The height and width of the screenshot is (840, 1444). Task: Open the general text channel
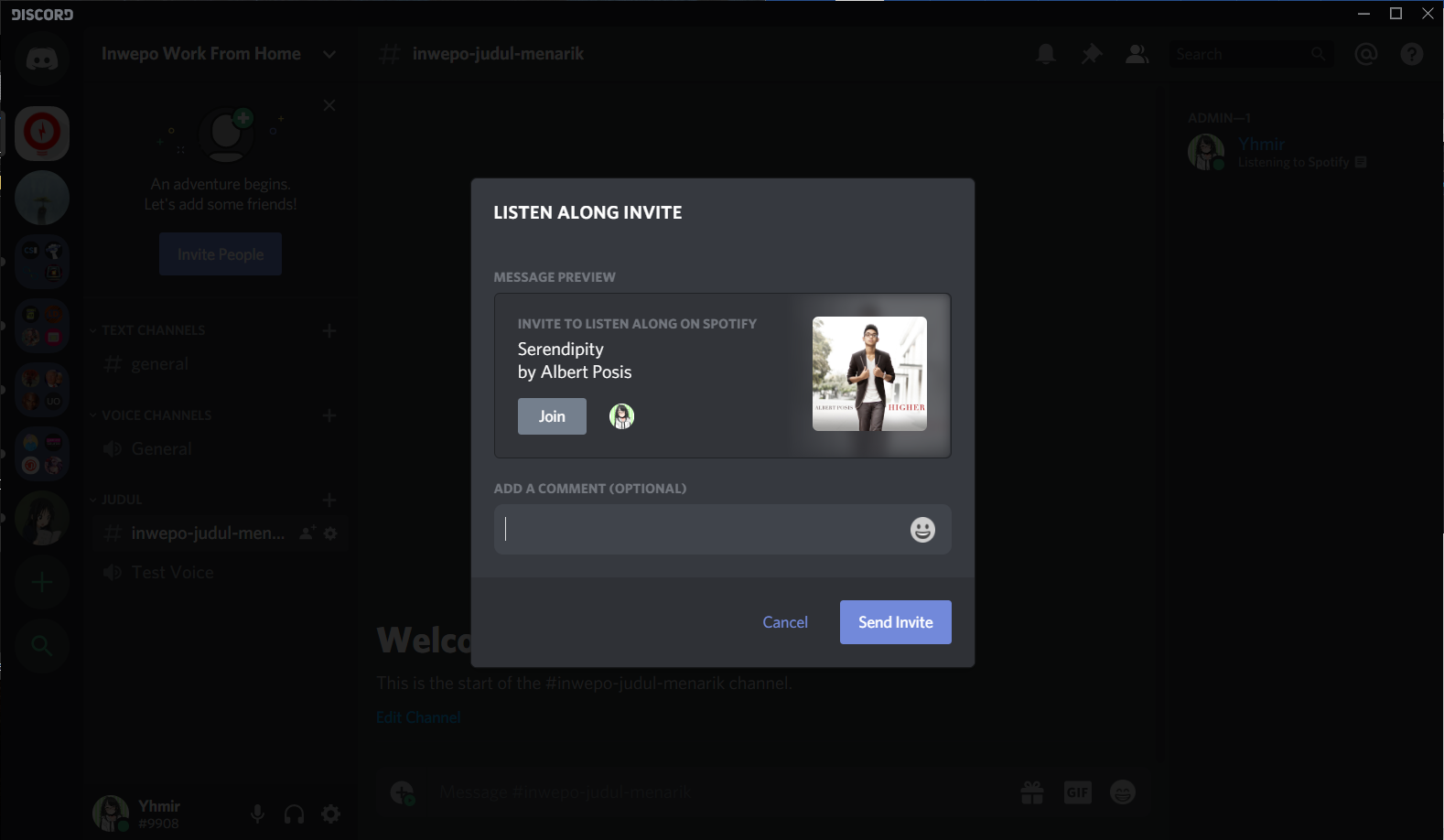159,364
